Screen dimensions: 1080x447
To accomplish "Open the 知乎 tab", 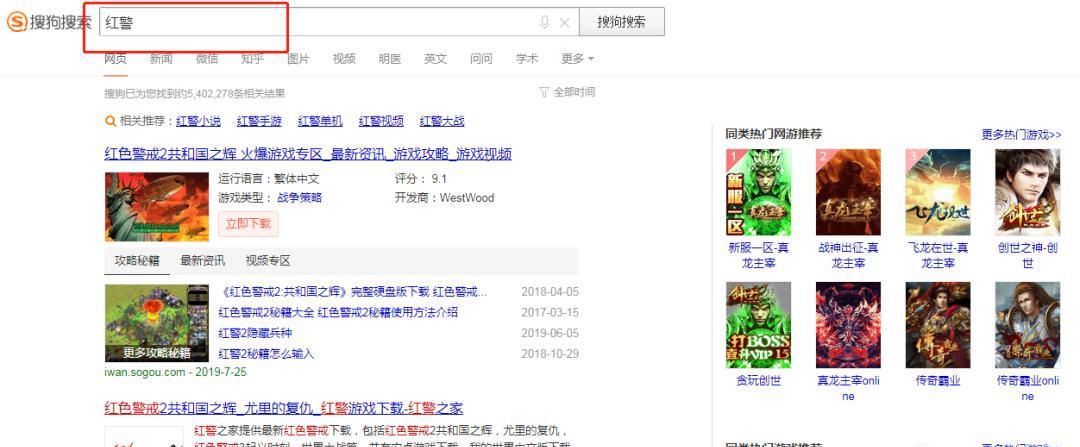I will click(253, 59).
